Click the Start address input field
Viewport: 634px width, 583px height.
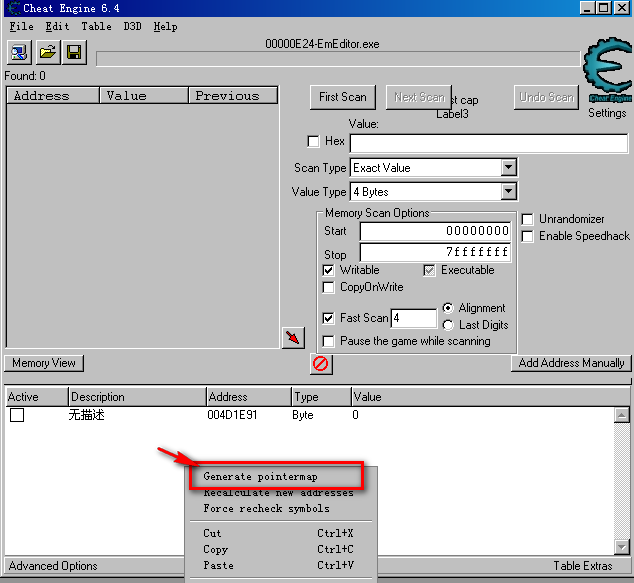click(435, 231)
